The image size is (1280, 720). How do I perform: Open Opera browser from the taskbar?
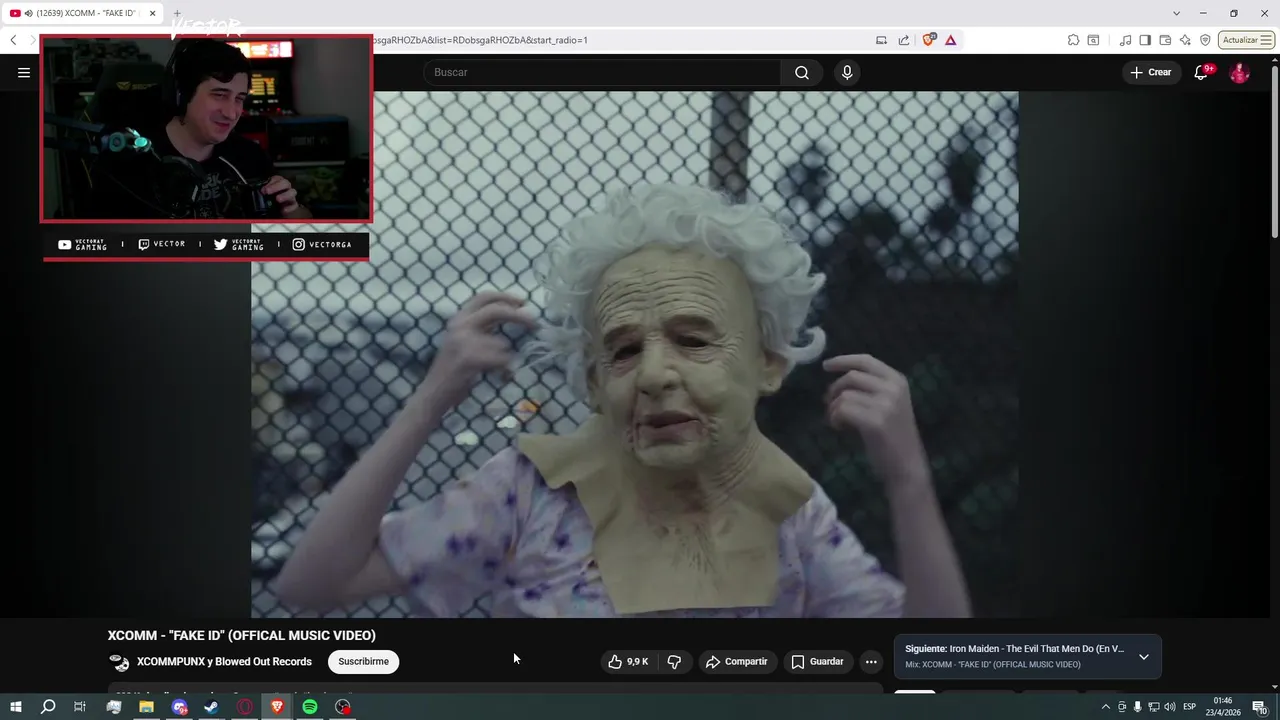point(245,707)
